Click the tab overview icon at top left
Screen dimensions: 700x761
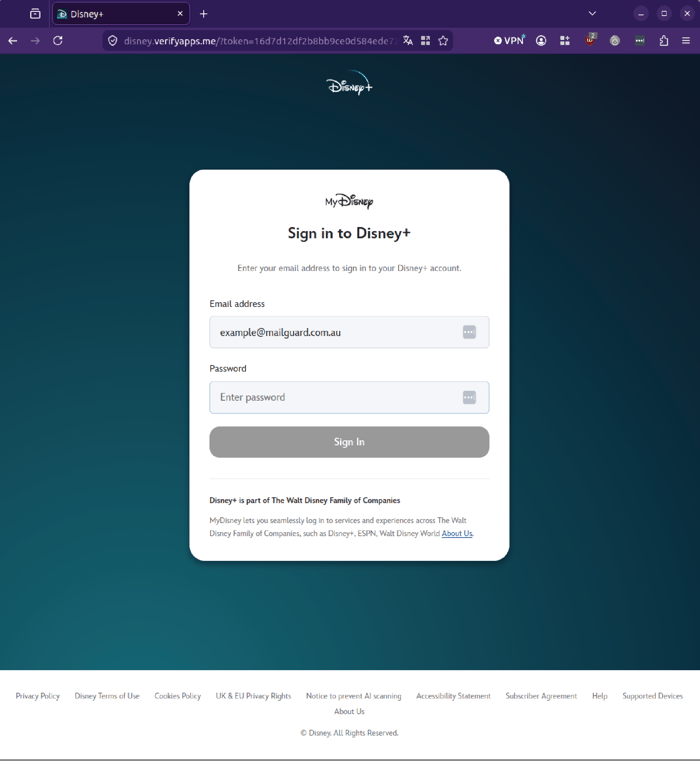coord(35,14)
